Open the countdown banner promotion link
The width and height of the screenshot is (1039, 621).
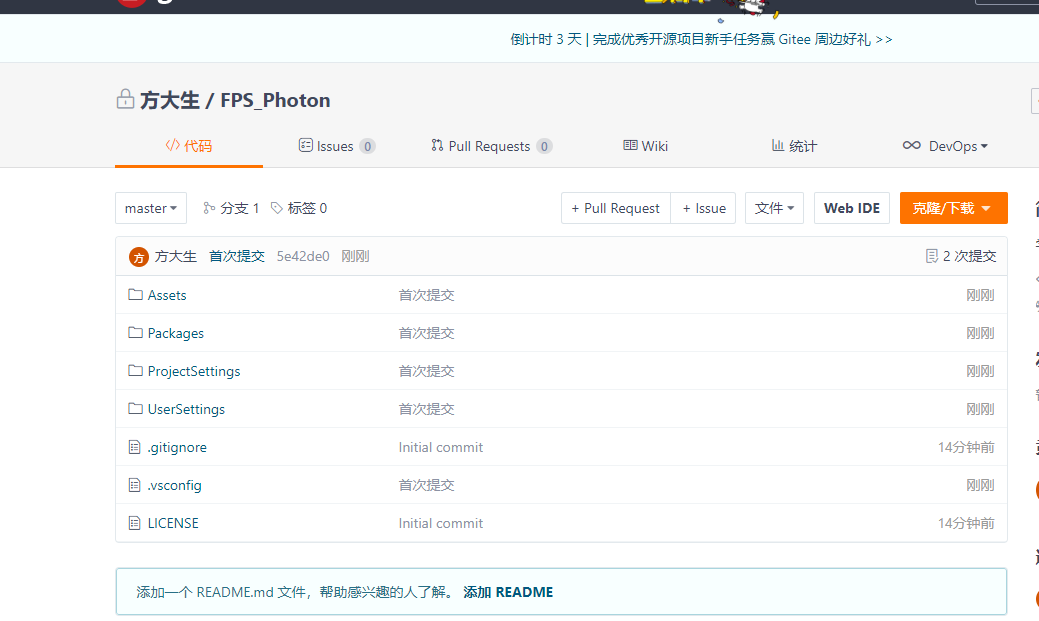701,39
